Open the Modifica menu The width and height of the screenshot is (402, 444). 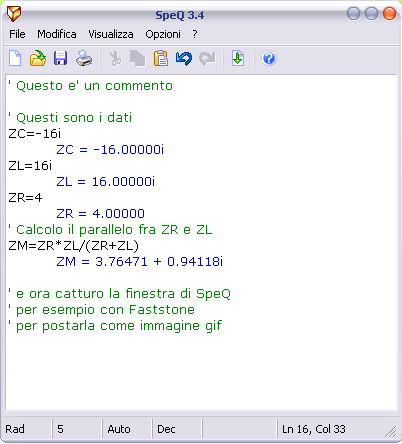point(57,34)
